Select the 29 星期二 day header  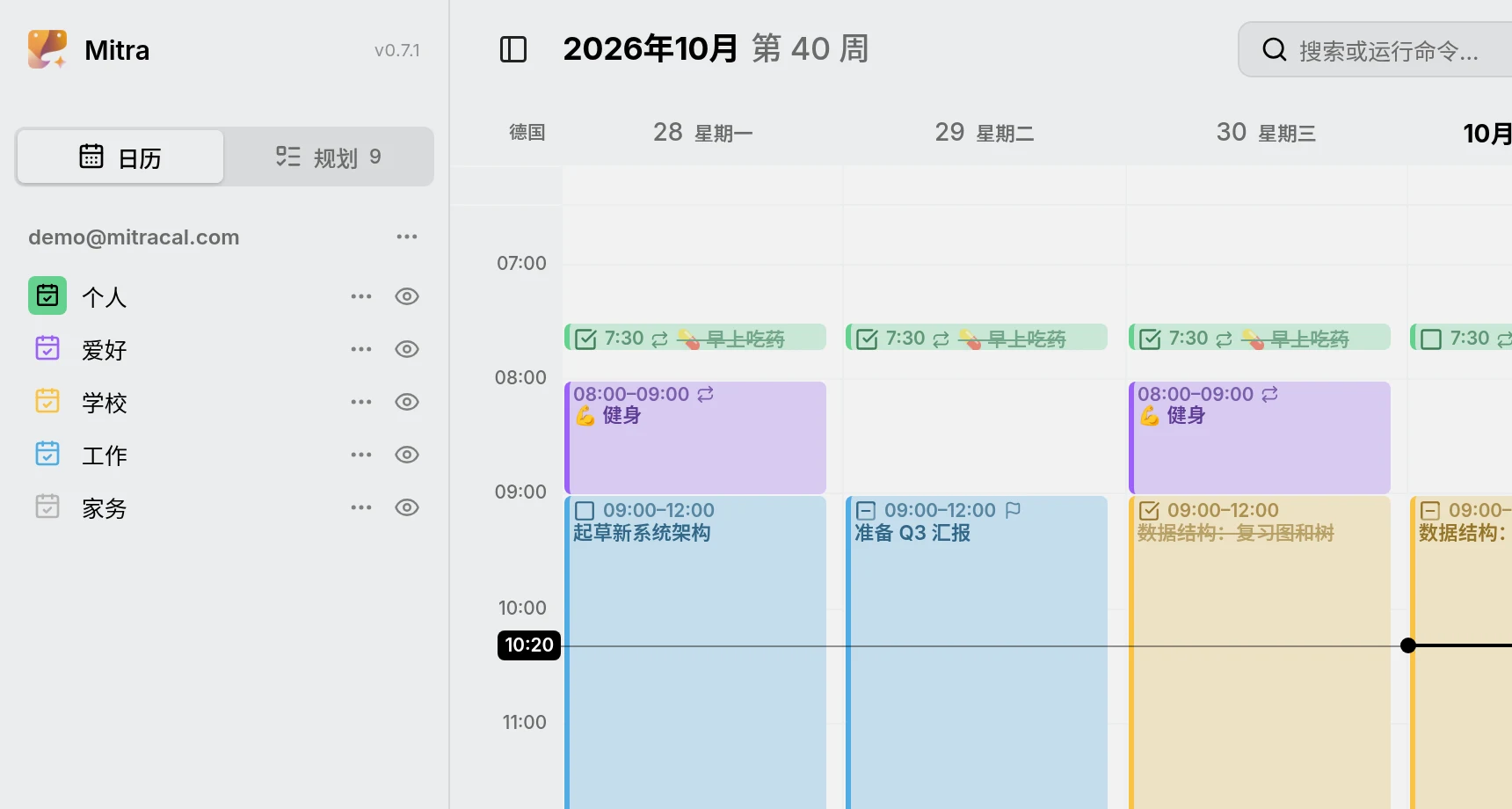[x=984, y=133]
